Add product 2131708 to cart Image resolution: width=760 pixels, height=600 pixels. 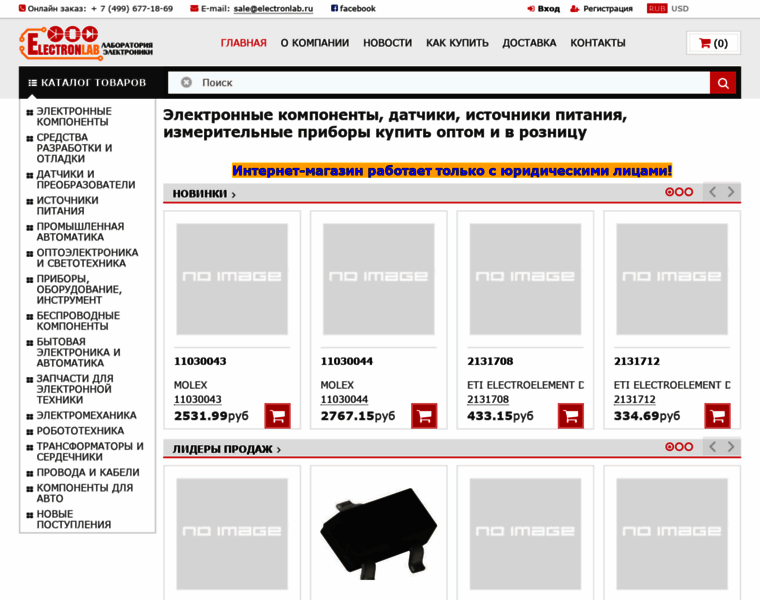click(571, 416)
